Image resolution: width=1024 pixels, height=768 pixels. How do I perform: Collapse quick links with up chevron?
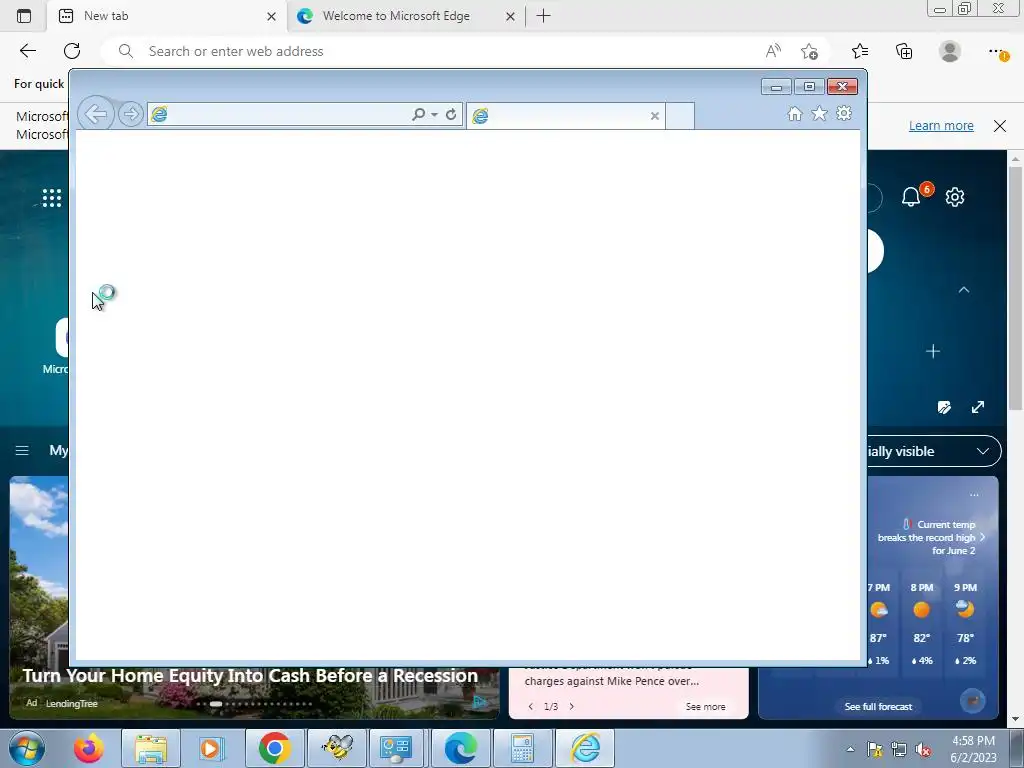click(964, 289)
